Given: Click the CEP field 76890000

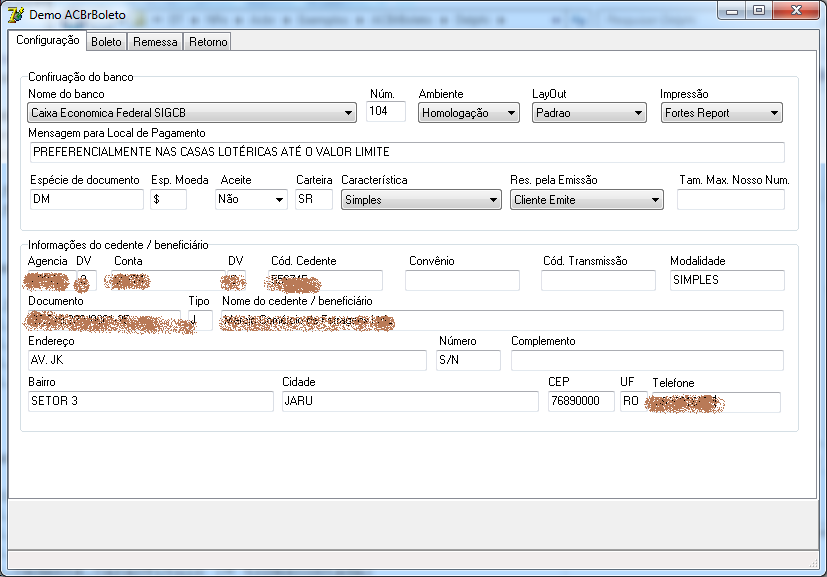Looking at the screenshot, I should coord(581,401).
